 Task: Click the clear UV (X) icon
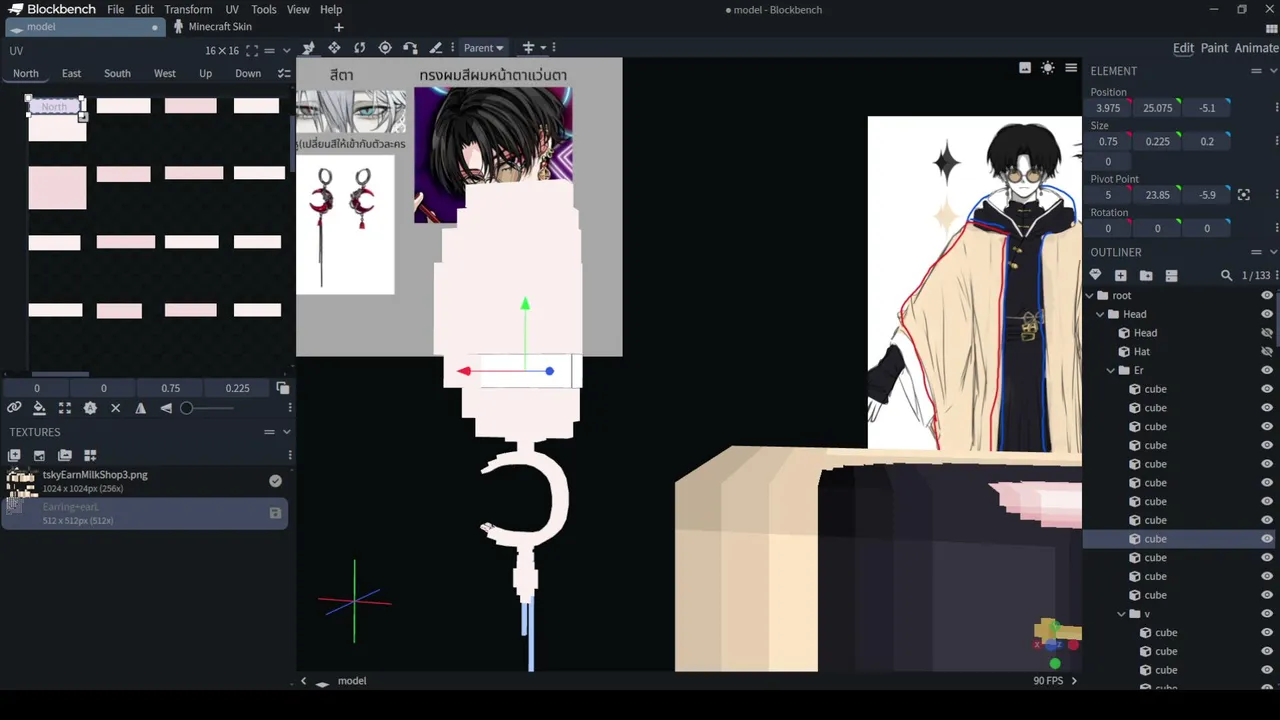115,408
